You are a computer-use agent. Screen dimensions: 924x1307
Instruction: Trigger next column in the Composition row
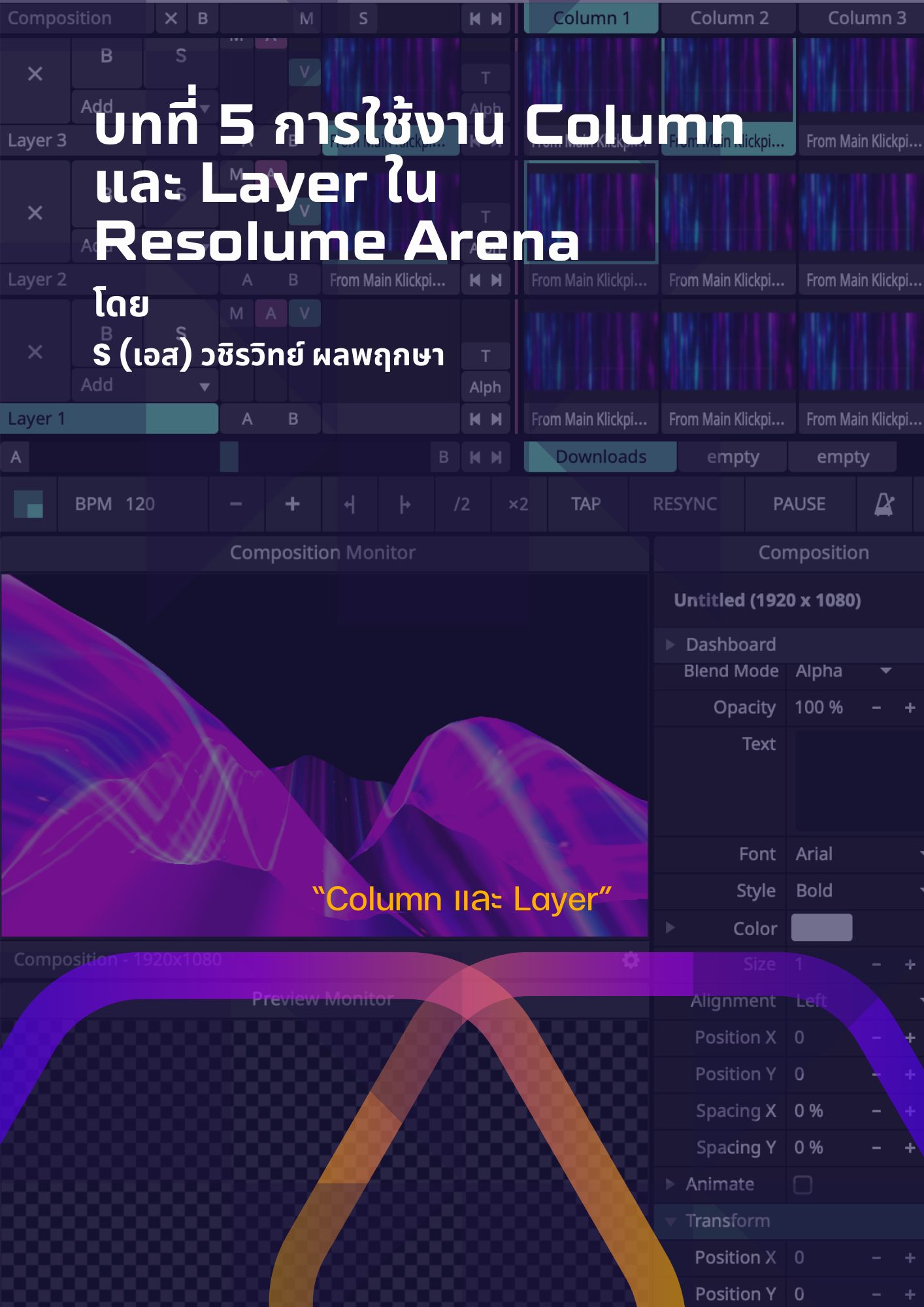497,18
